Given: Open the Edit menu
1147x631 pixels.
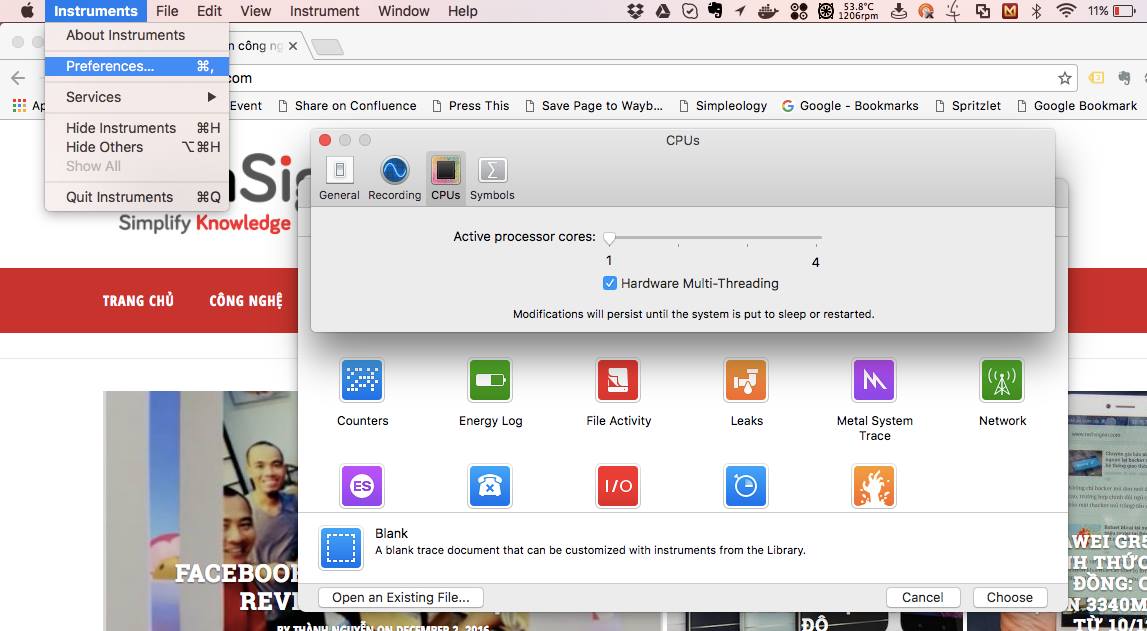Looking at the screenshot, I should coord(209,11).
